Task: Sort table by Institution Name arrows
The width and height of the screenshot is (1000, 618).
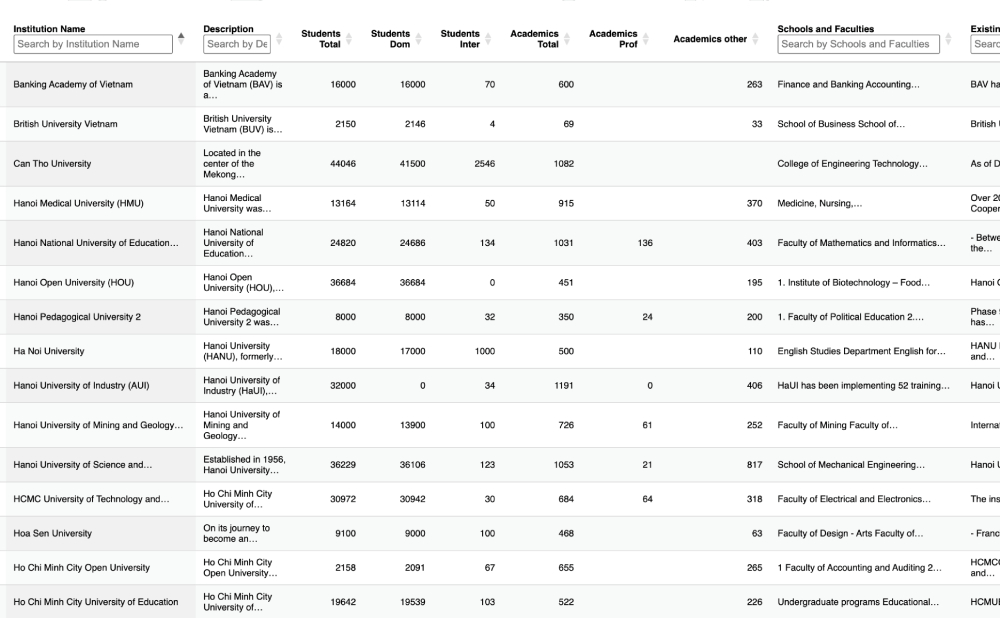Action: pyautogui.click(x=181, y=39)
